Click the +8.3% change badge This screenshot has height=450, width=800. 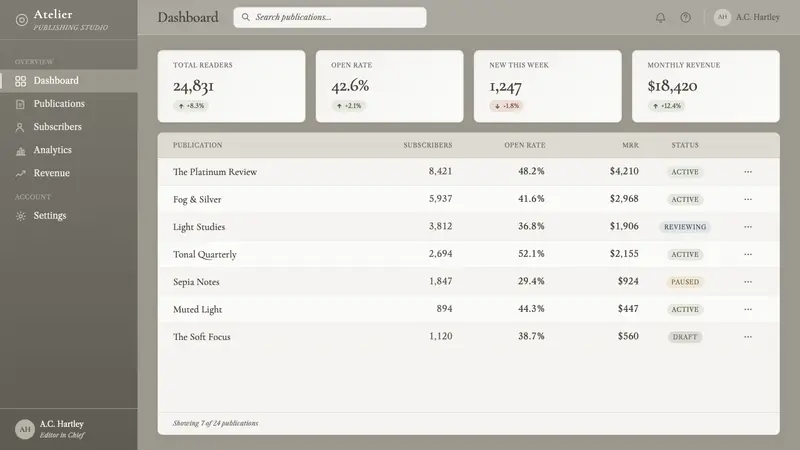pos(191,106)
